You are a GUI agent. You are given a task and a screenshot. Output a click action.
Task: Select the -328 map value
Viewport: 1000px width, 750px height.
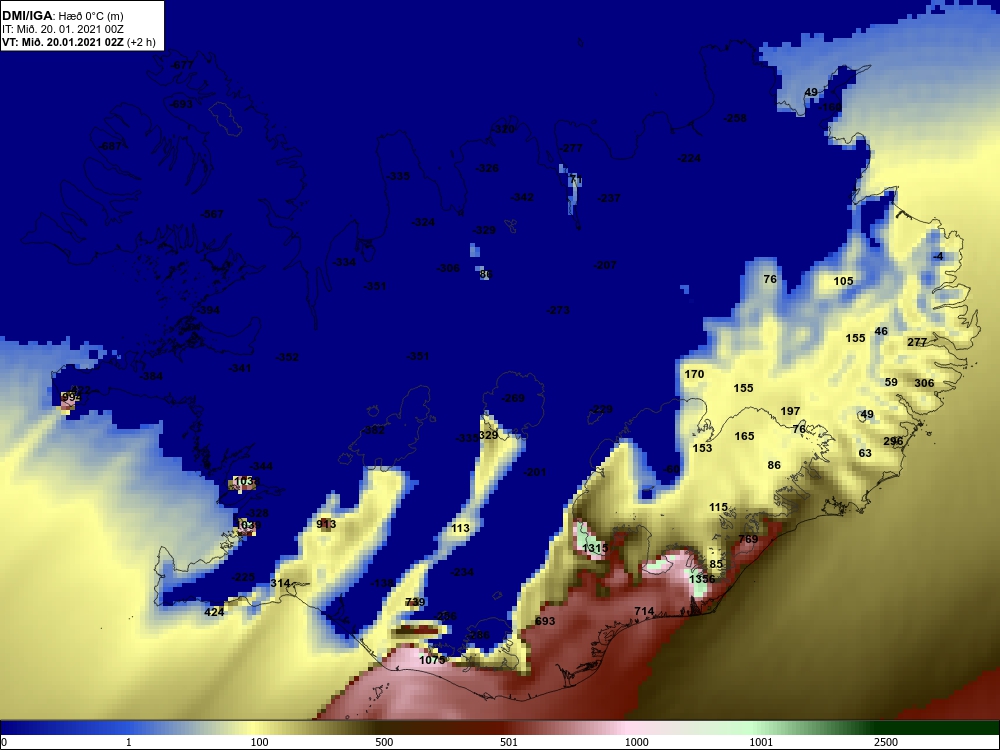(257, 513)
